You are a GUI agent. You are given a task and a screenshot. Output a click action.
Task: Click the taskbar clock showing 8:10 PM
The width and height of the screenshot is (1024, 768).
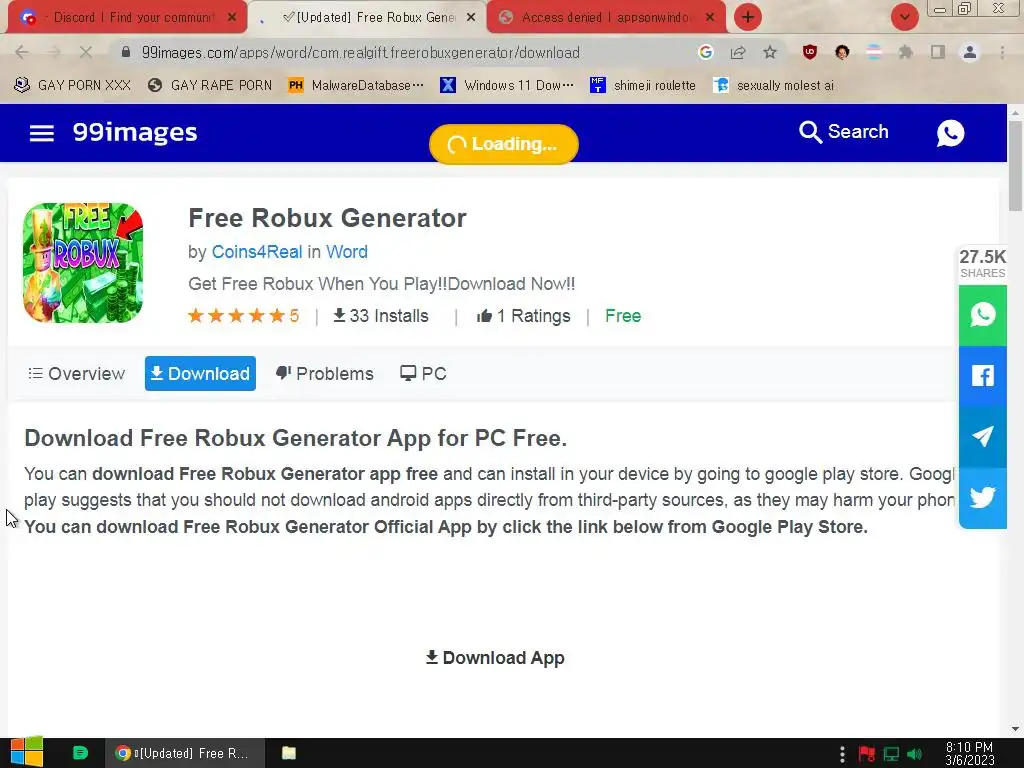969,753
